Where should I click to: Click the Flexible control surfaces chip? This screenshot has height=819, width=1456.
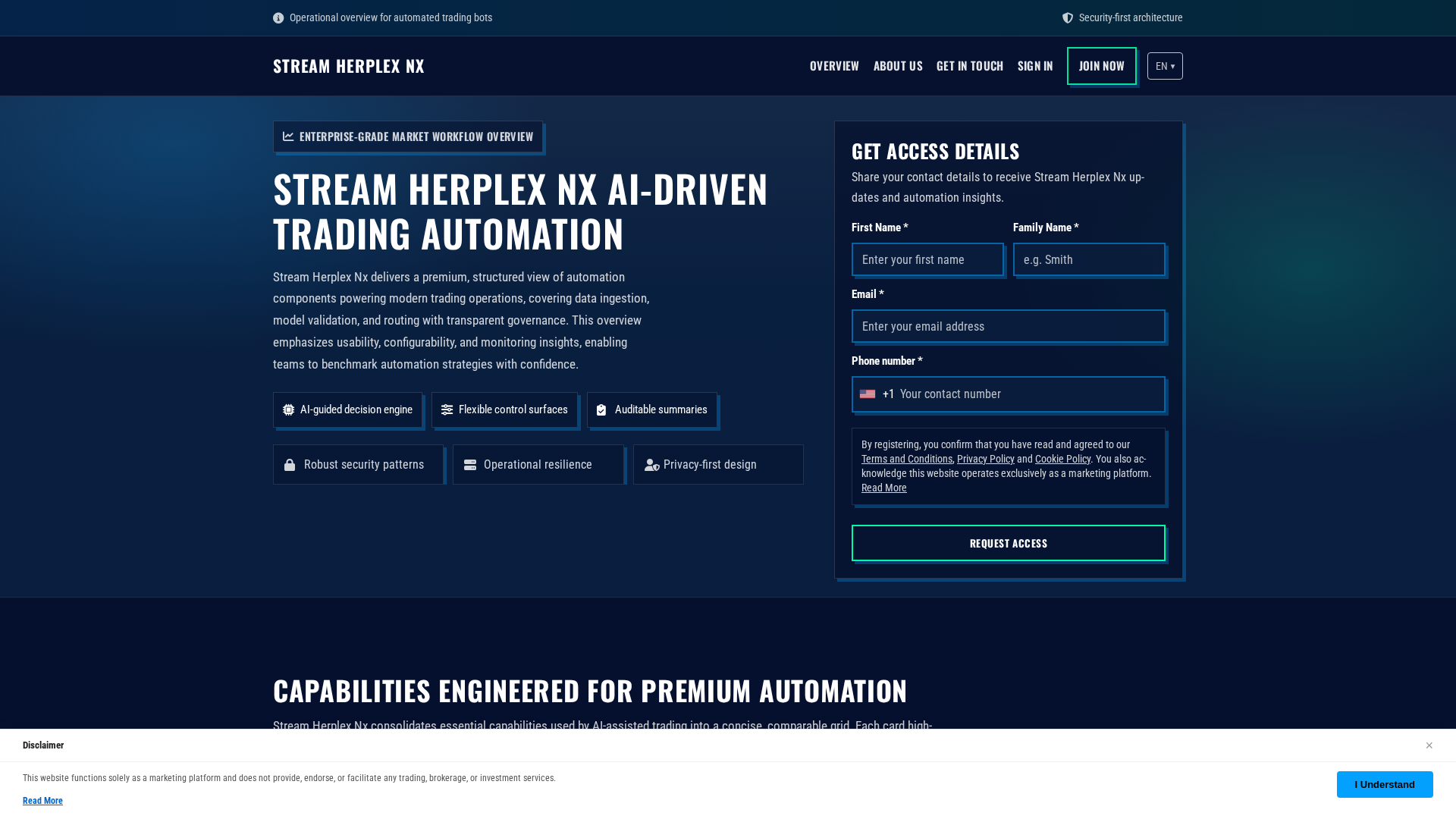504,409
